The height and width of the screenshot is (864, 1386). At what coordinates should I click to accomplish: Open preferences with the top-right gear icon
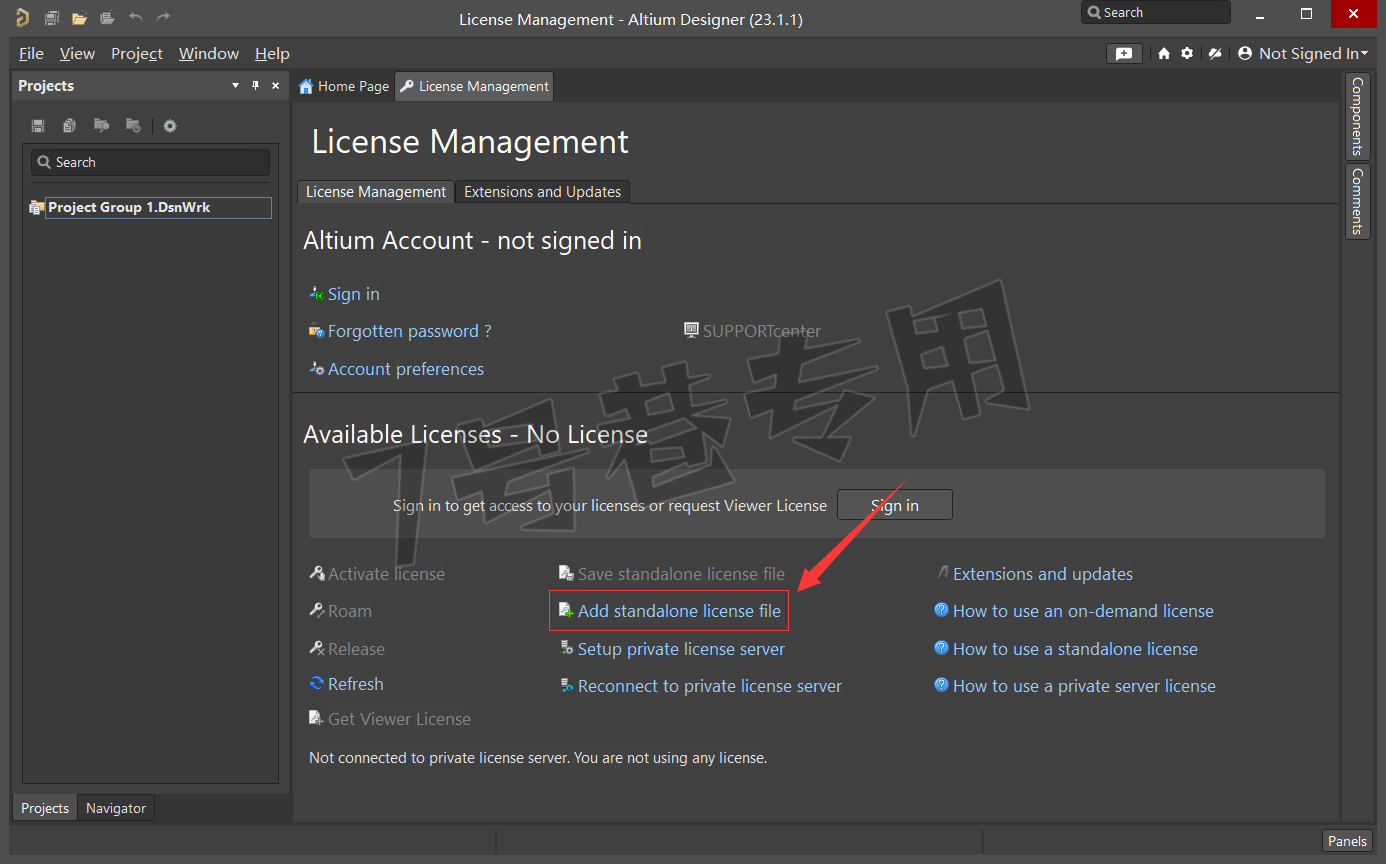click(x=1187, y=54)
